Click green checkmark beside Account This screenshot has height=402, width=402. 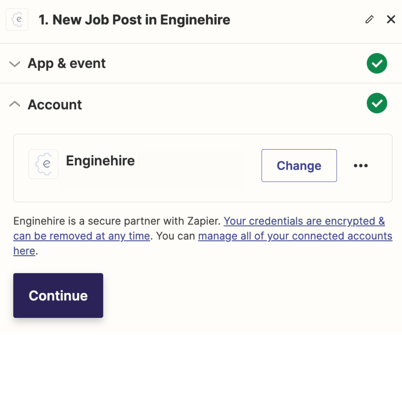click(x=377, y=103)
